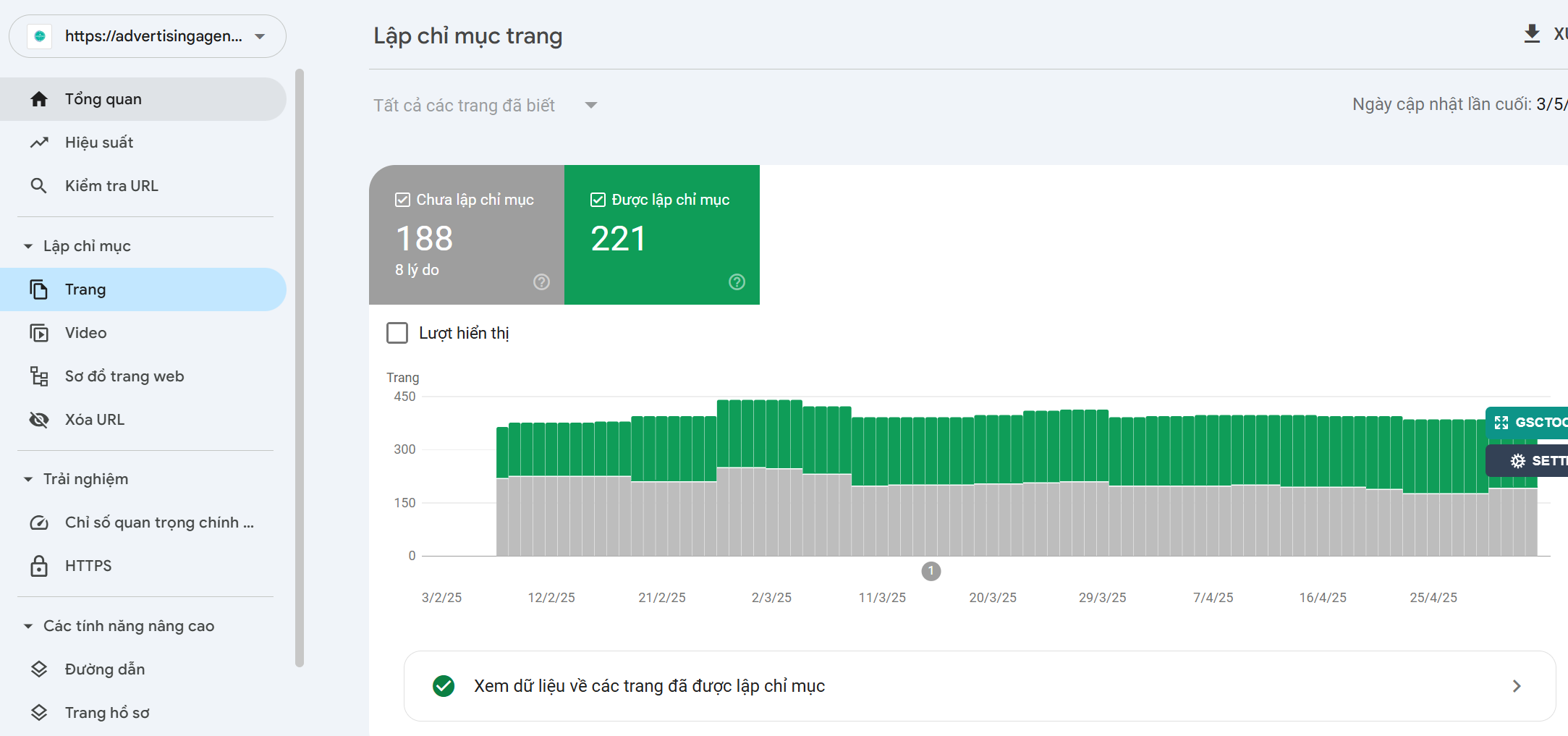Click the download export icon
1568x736 pixels.
1531,34
